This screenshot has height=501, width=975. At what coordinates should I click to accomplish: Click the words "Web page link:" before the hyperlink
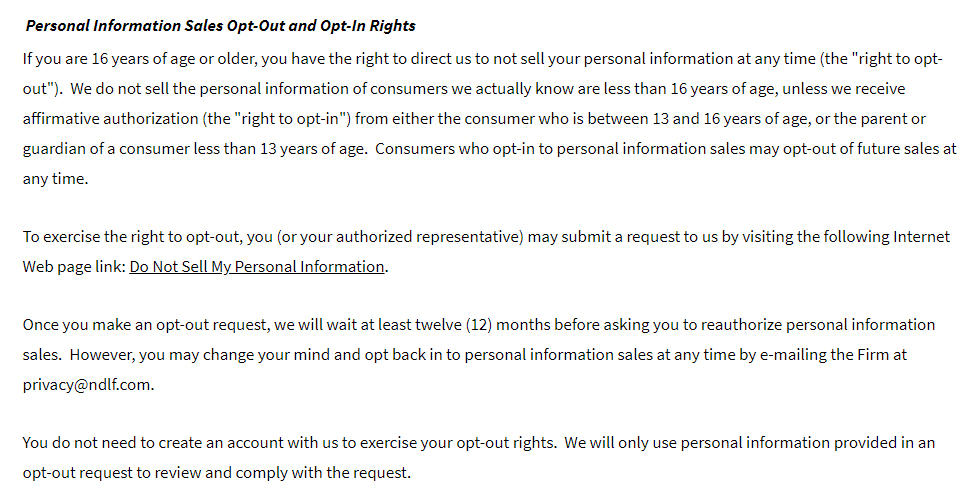(74, 267)
